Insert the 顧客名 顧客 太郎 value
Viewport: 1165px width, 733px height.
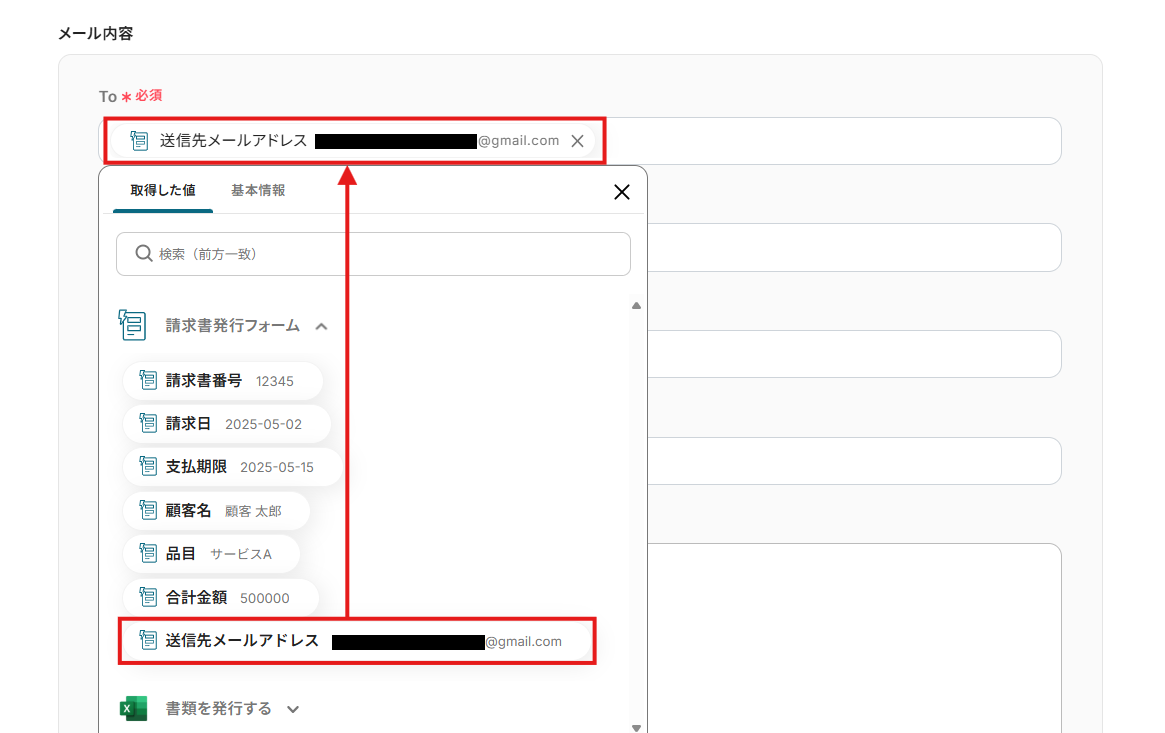pyautogui.click(x=216, y=511)
